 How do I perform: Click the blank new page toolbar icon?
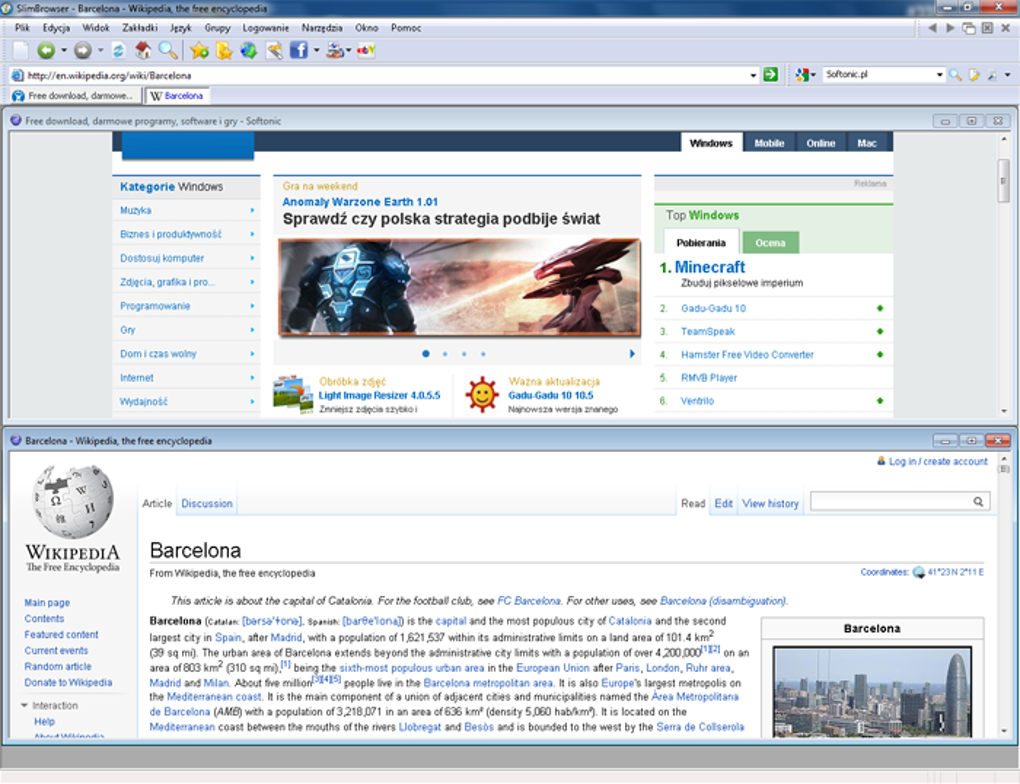(x=20, y=50)
